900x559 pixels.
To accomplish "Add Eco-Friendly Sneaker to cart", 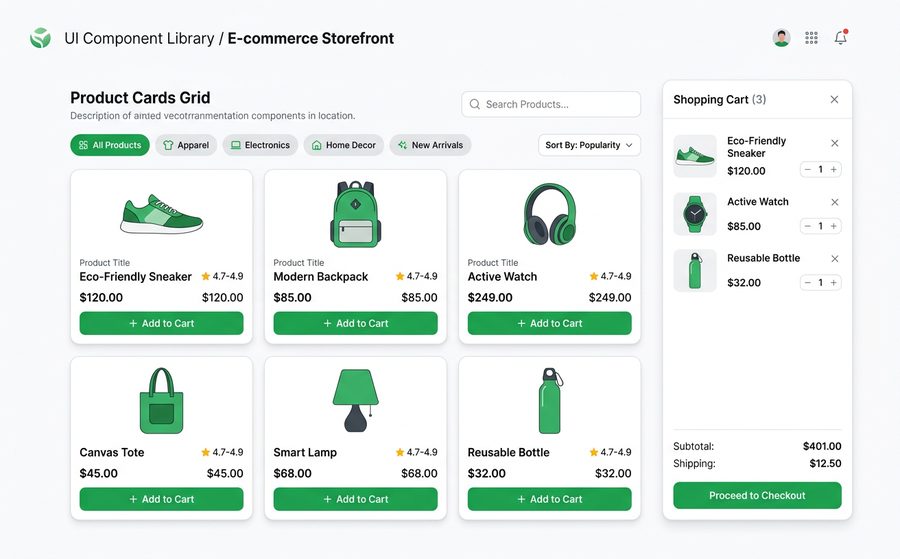I will 161,323.
